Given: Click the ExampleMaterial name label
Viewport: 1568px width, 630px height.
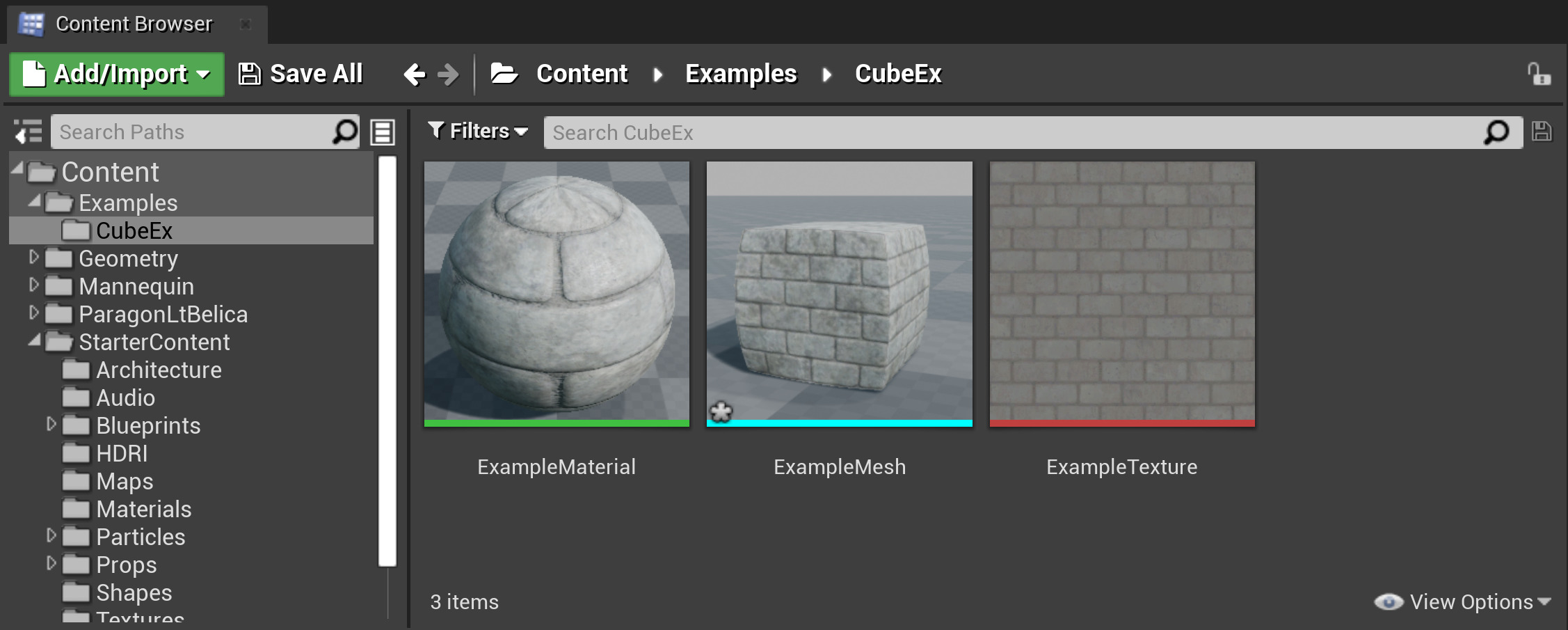Looking at the screenshot, I should click(x=557, y=466).
